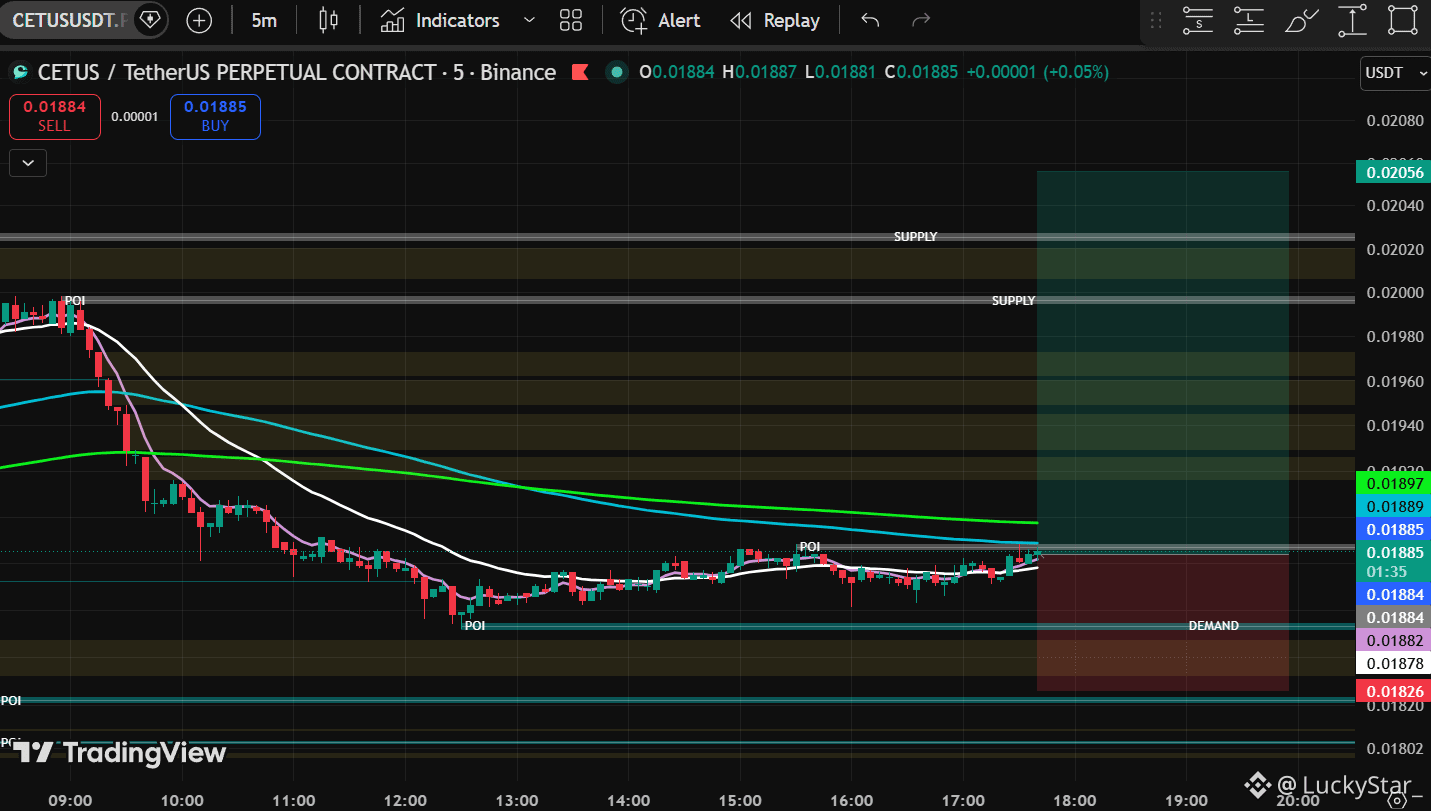1431x811 pixels.
Task: Click the red flag icon beside Binance
Action: pyautogui.click(x=579, y=72)
